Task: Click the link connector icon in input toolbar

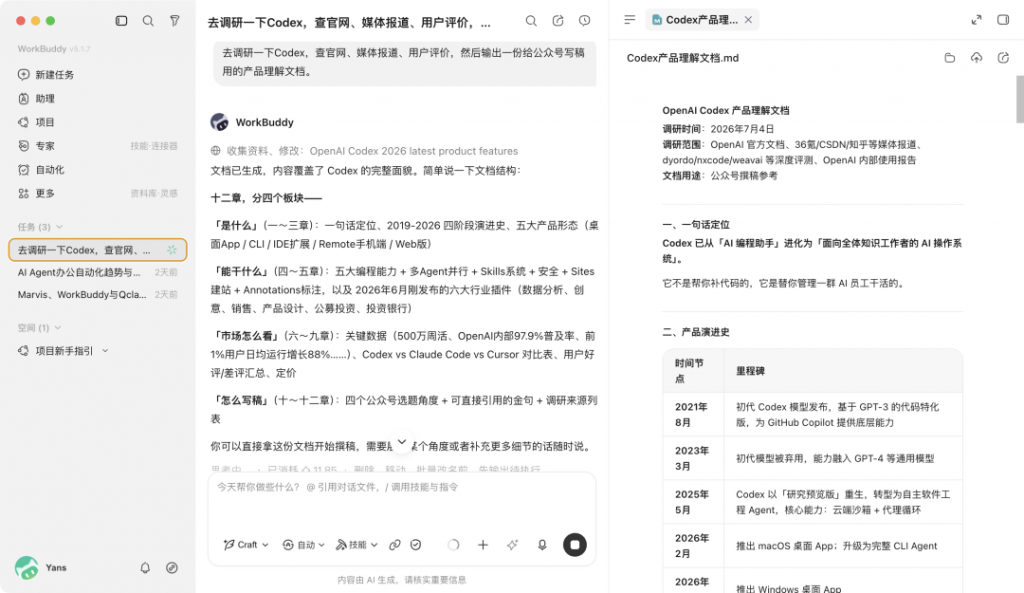Action: pos(394,545)
